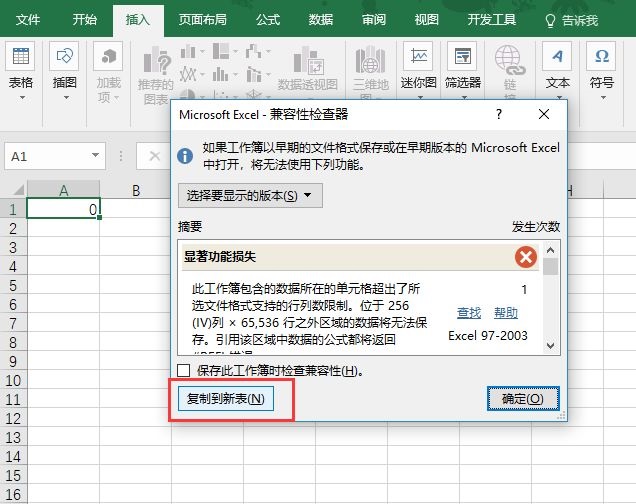
Task: Select cell A1 containing 0
Action: tap(63, 208)
